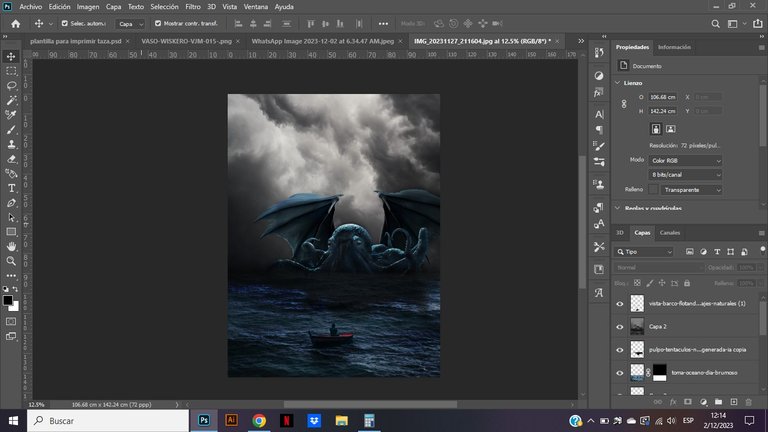Screen dimensions: 768x432
Task: Swap foreground and background colors
Action: [x=15, y=289]
